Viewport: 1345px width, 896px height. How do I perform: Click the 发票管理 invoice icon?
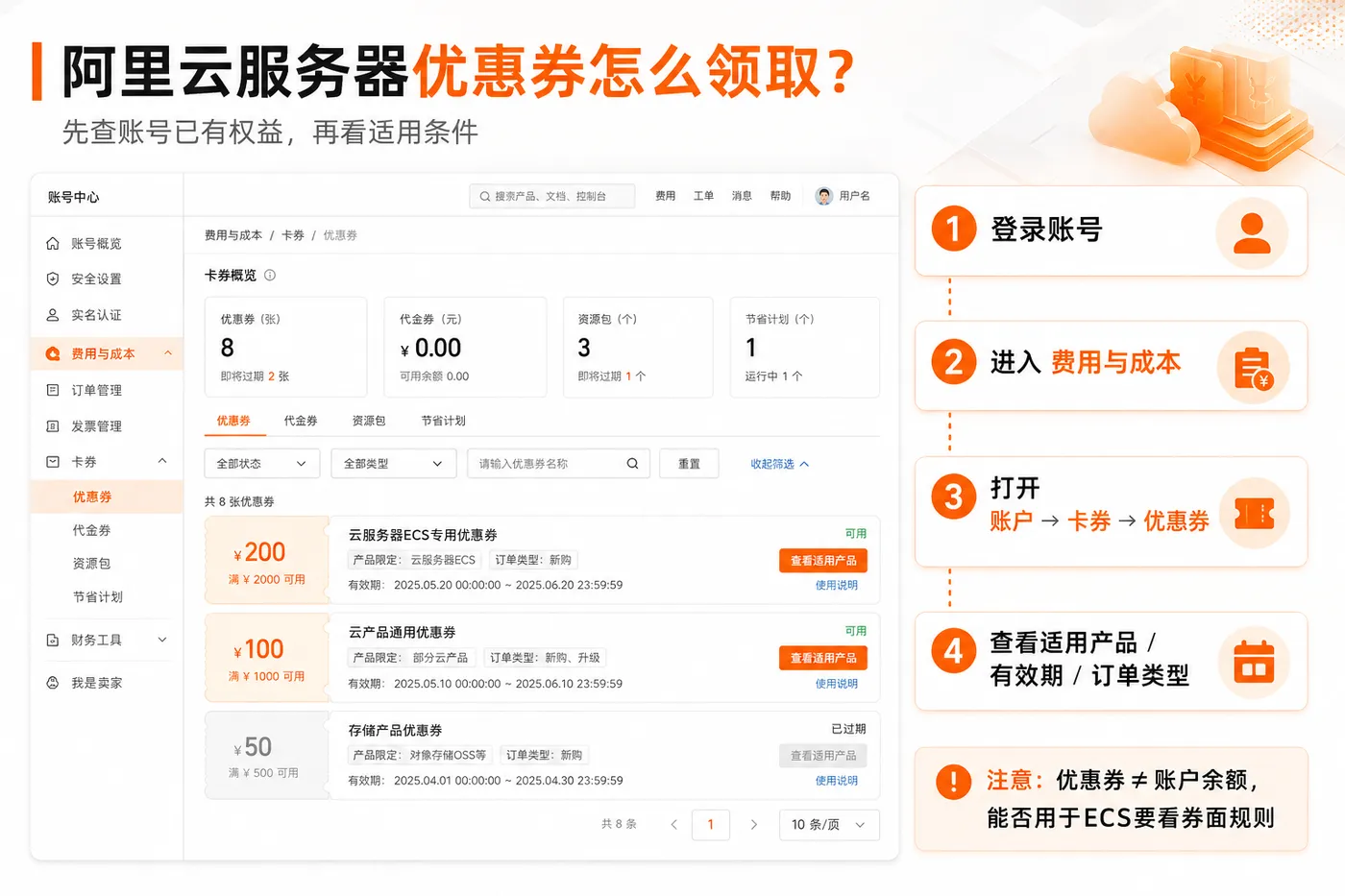(53, 426)
